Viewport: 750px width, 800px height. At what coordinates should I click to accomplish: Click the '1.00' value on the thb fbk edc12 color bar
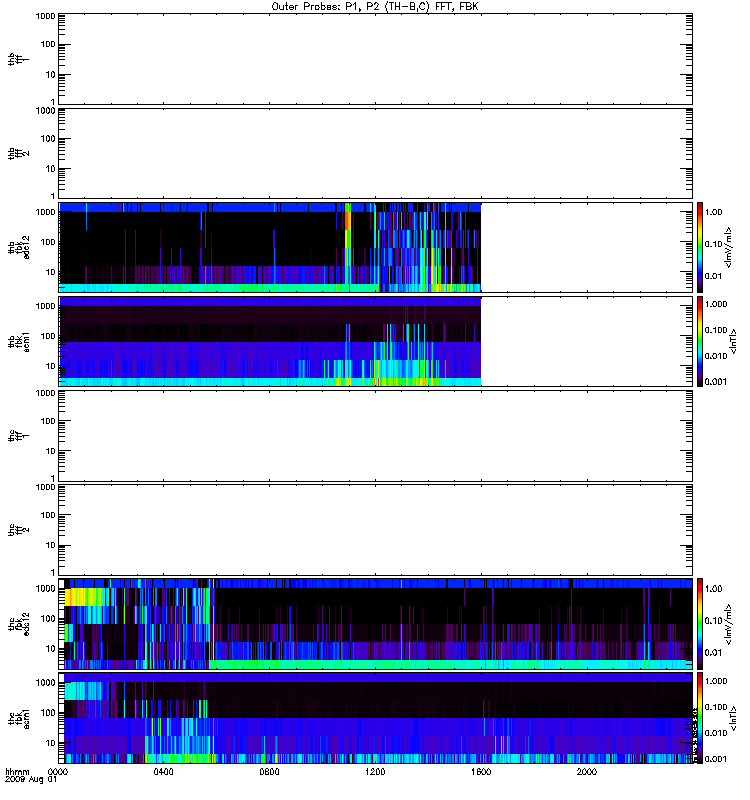(714, 212)
